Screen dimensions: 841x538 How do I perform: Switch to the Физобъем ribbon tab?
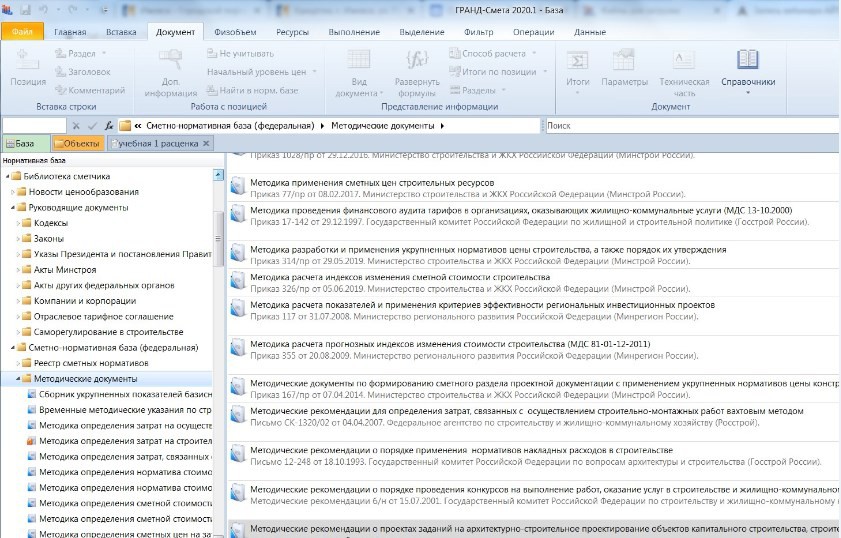[235, 32]
